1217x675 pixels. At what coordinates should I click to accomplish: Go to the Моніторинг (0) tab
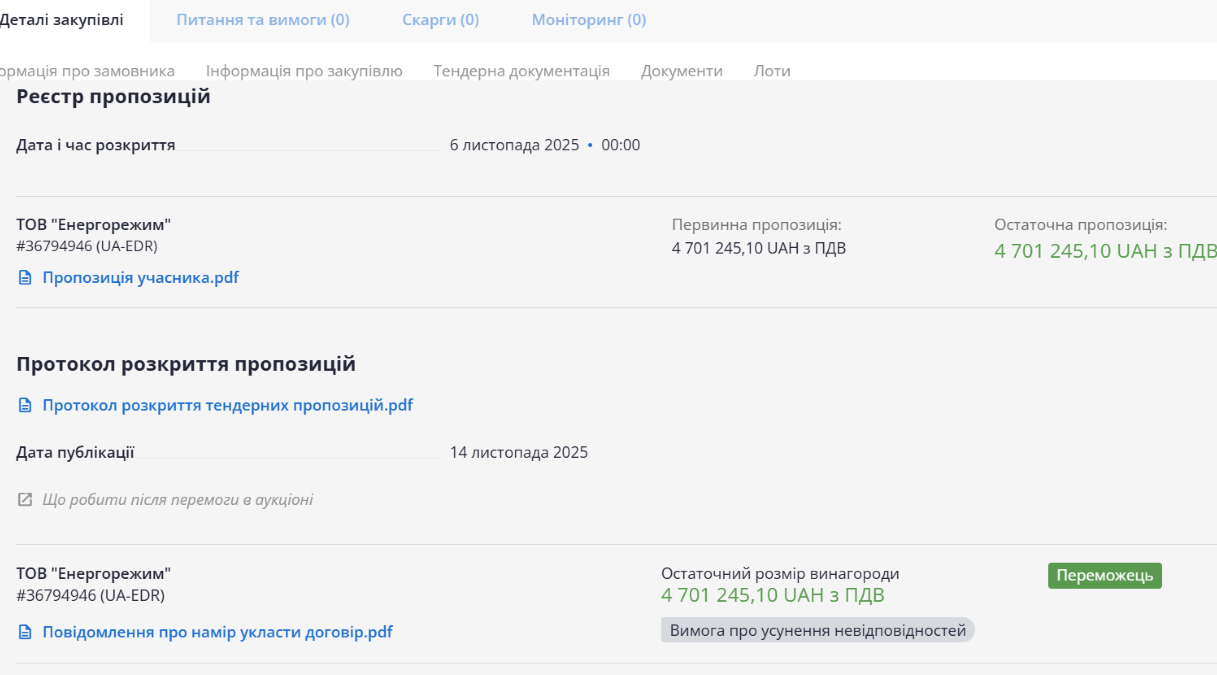click(588, 20)
